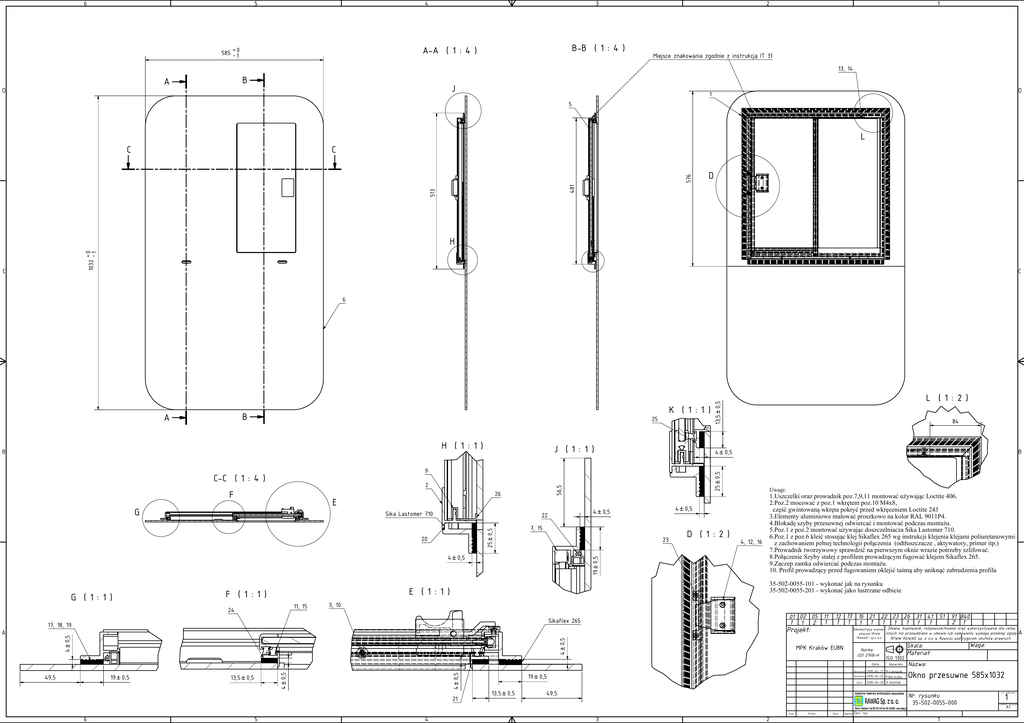Click the detail H circle on section A-A
The width and height of the screenshot is (1024, 723).
click(x=461, y=257)
